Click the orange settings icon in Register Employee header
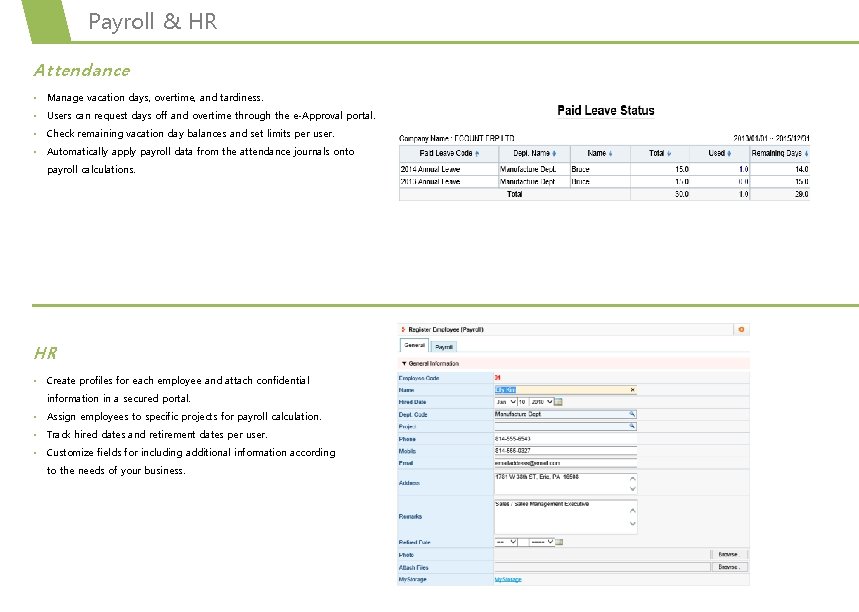 (x=741, y=329)
